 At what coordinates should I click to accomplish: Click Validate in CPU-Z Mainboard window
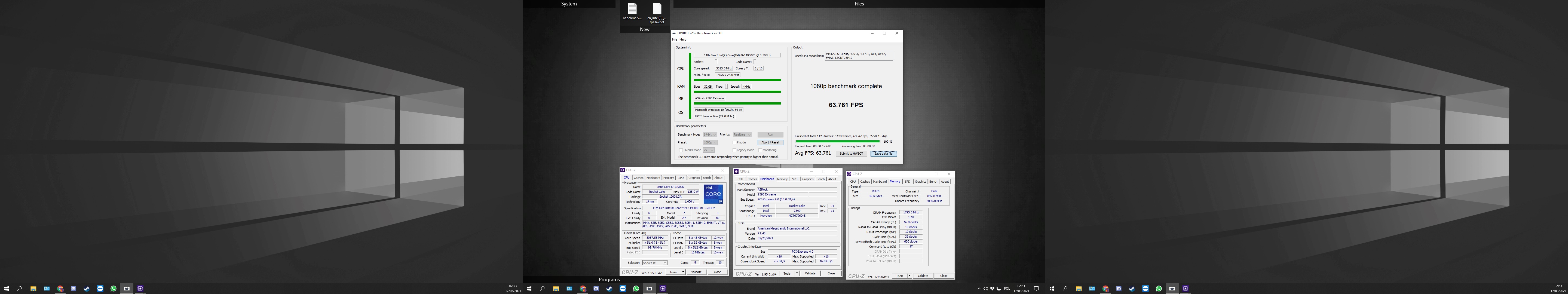810,273
